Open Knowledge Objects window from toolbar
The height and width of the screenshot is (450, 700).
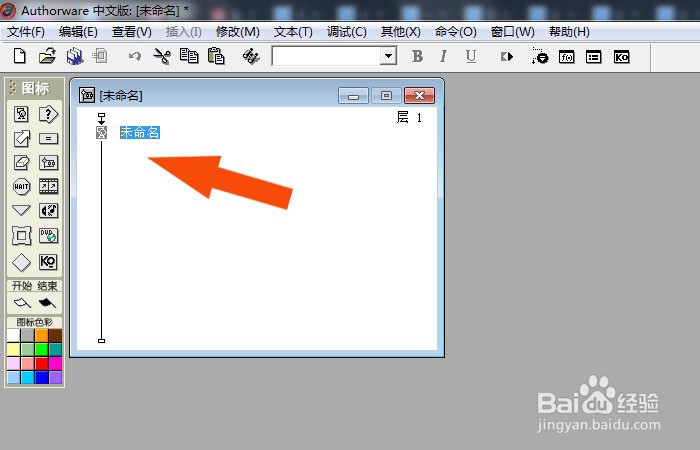621,57
